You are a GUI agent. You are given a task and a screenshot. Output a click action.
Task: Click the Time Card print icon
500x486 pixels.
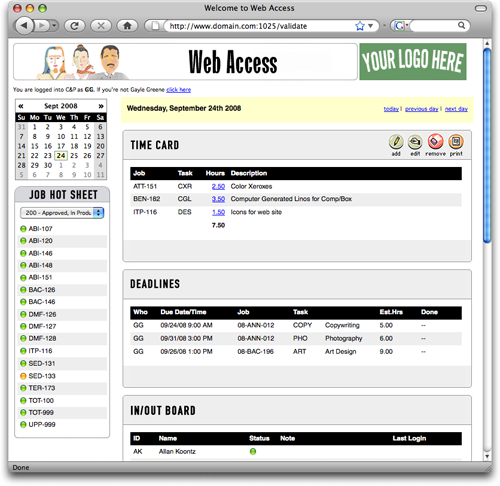point(456,142)
